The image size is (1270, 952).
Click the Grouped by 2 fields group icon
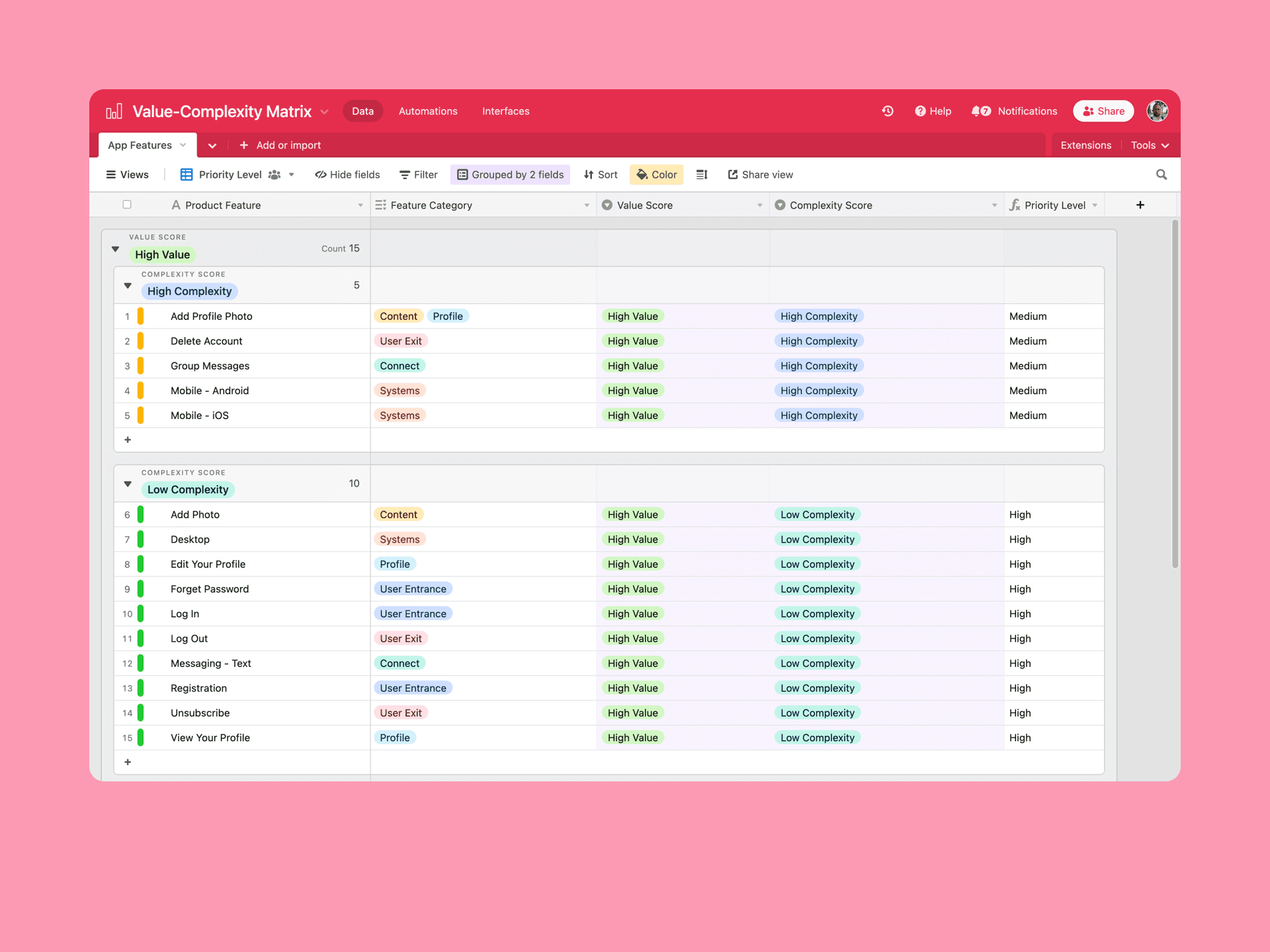462,175
